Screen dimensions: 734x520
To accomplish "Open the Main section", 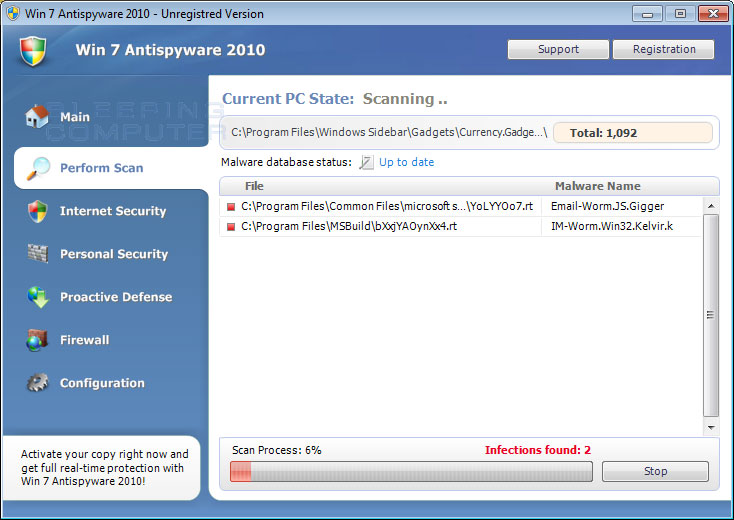I will point(75,117).
